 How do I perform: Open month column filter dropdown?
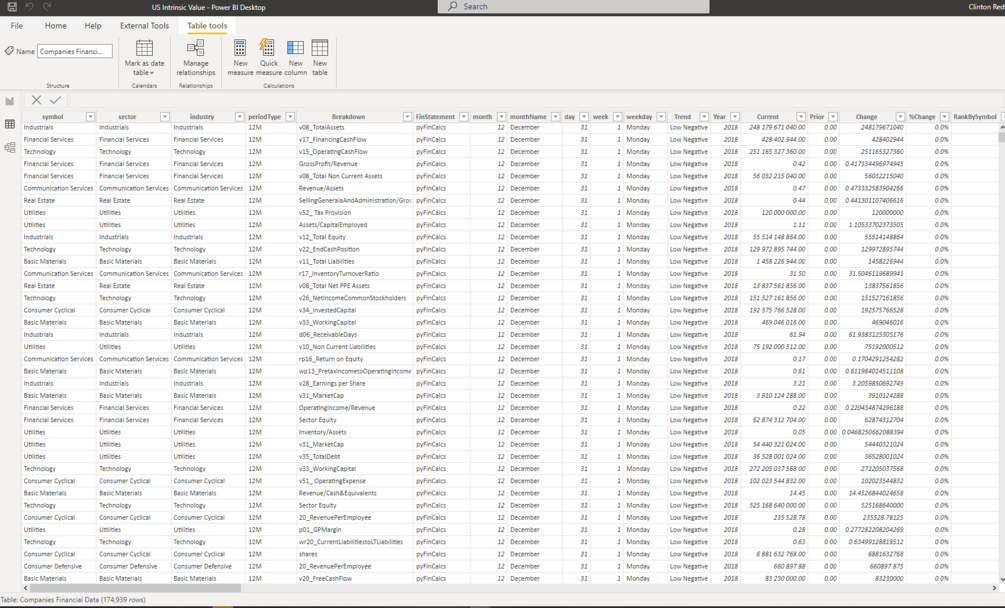[x=501, y=117]
